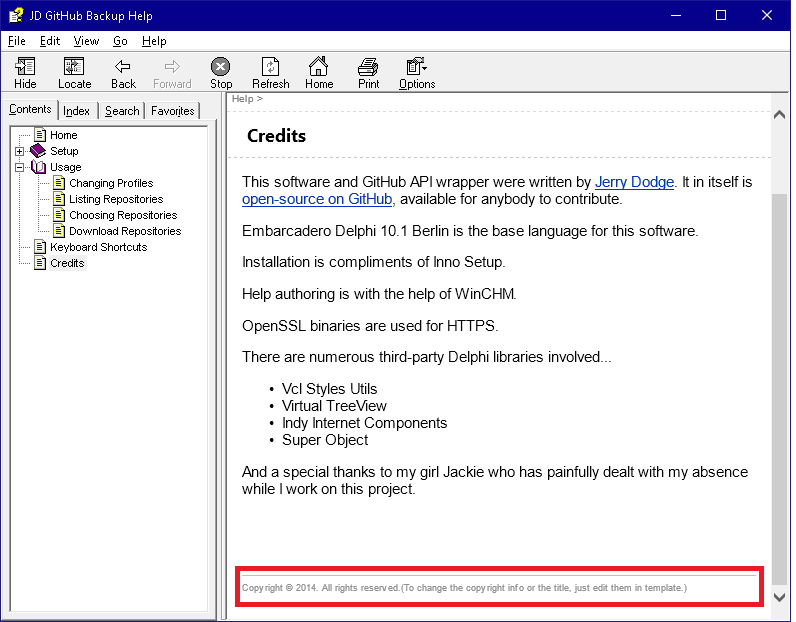Print the current help topic
Screen dimensions: 796x622
[x=368, y=67]
